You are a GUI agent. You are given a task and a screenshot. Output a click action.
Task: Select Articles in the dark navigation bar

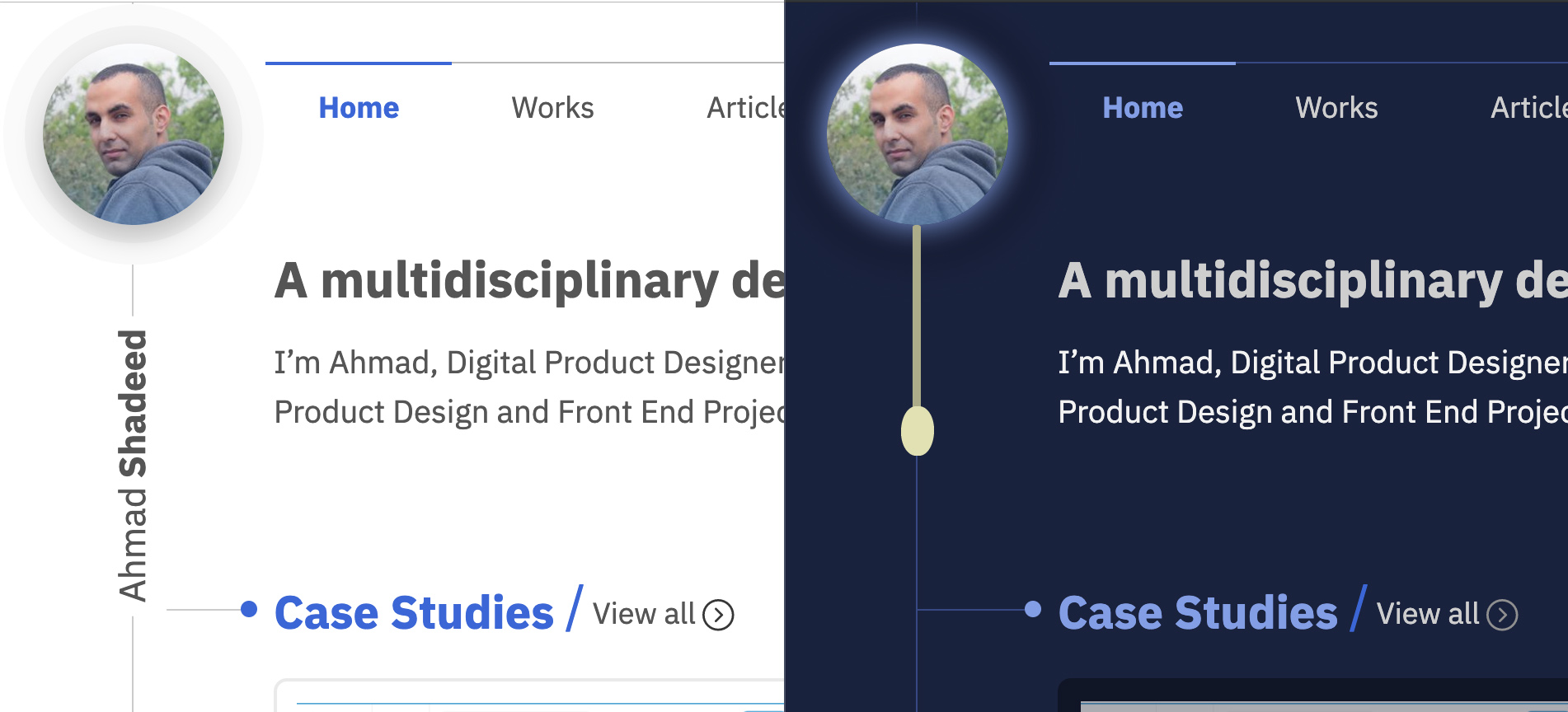click(x=1528, y=108)
